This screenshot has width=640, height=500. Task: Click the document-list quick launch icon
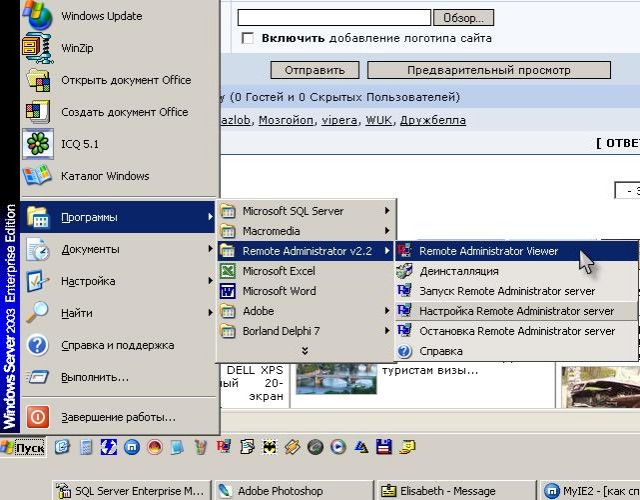tap(247, 447)
